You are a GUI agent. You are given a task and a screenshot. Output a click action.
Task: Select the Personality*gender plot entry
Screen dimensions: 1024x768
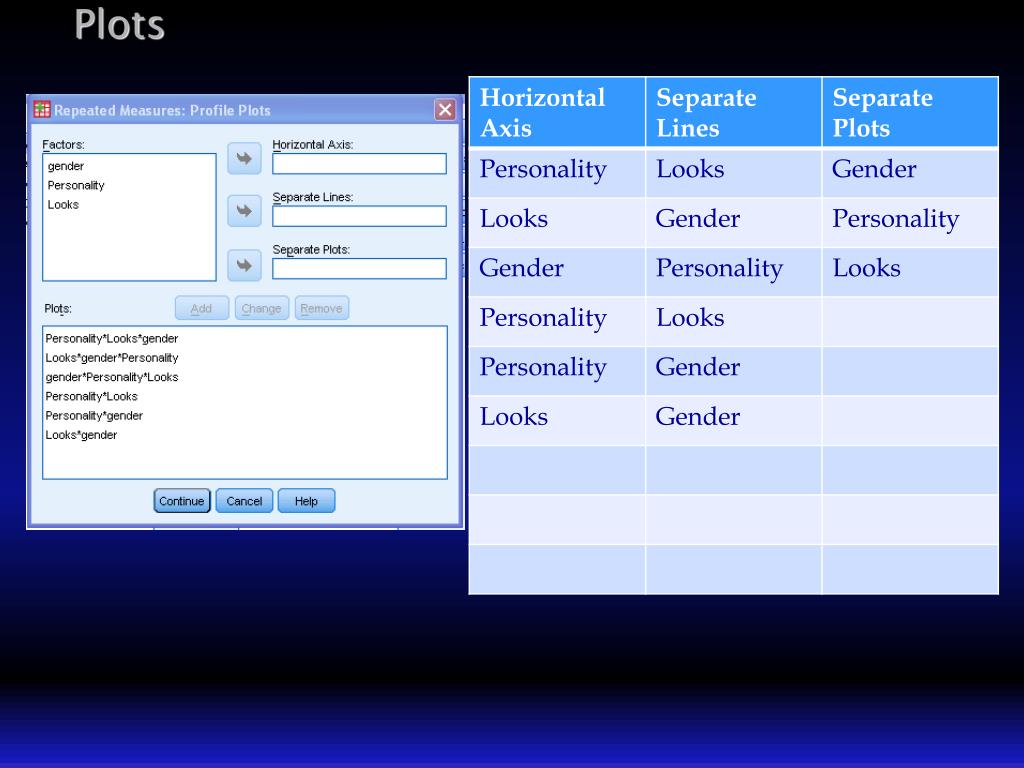click(94, 415)
